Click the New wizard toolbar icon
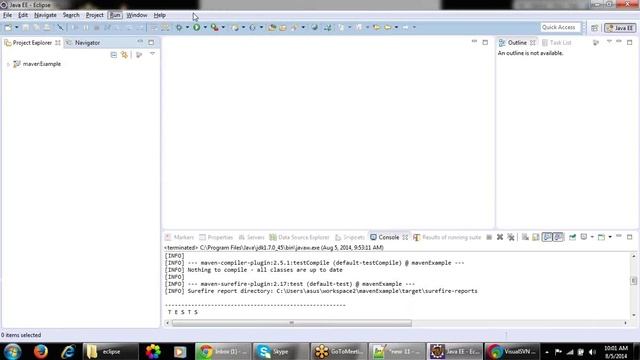Image resolution: width=640 pixels, height=360 pixels. click(8, 27)
